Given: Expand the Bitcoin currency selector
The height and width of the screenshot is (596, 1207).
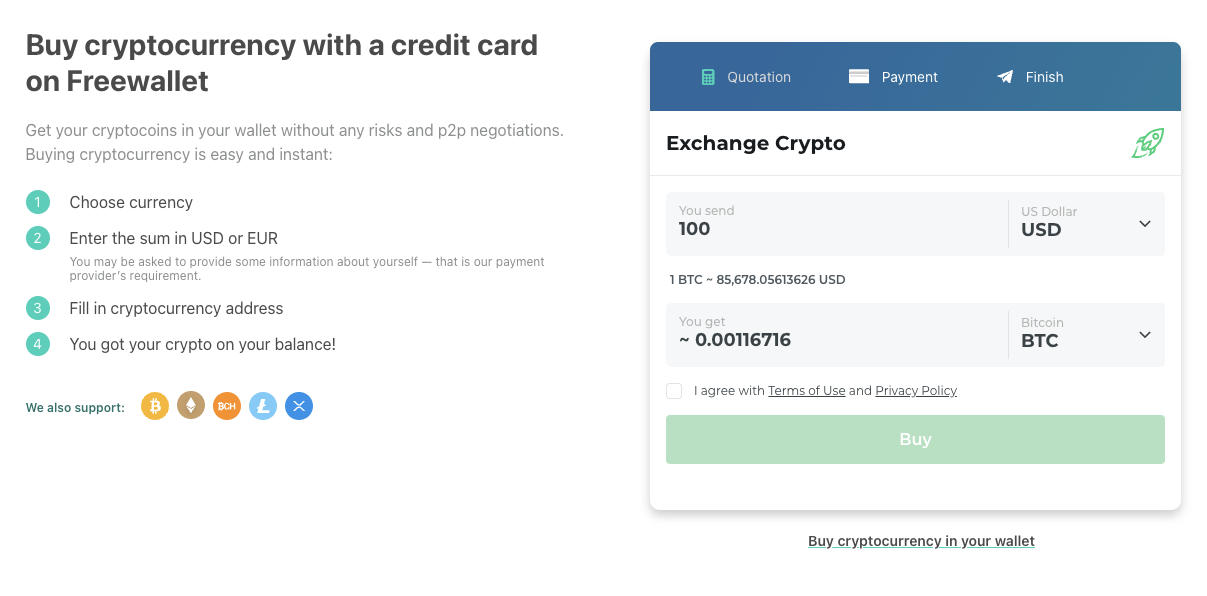Looking at the screenshot, I should pyautogui.click(x=1144, y=334).
